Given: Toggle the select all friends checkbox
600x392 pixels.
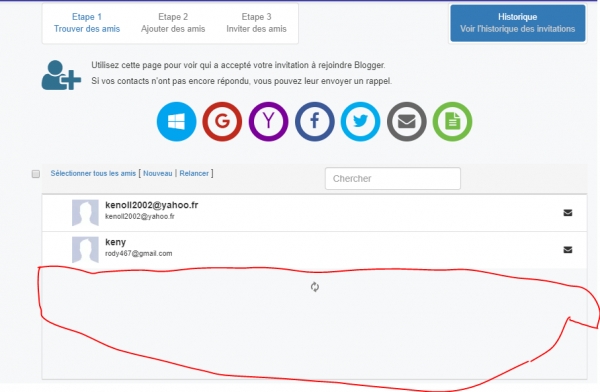Looking at the screenshot, I should (36, 174).
